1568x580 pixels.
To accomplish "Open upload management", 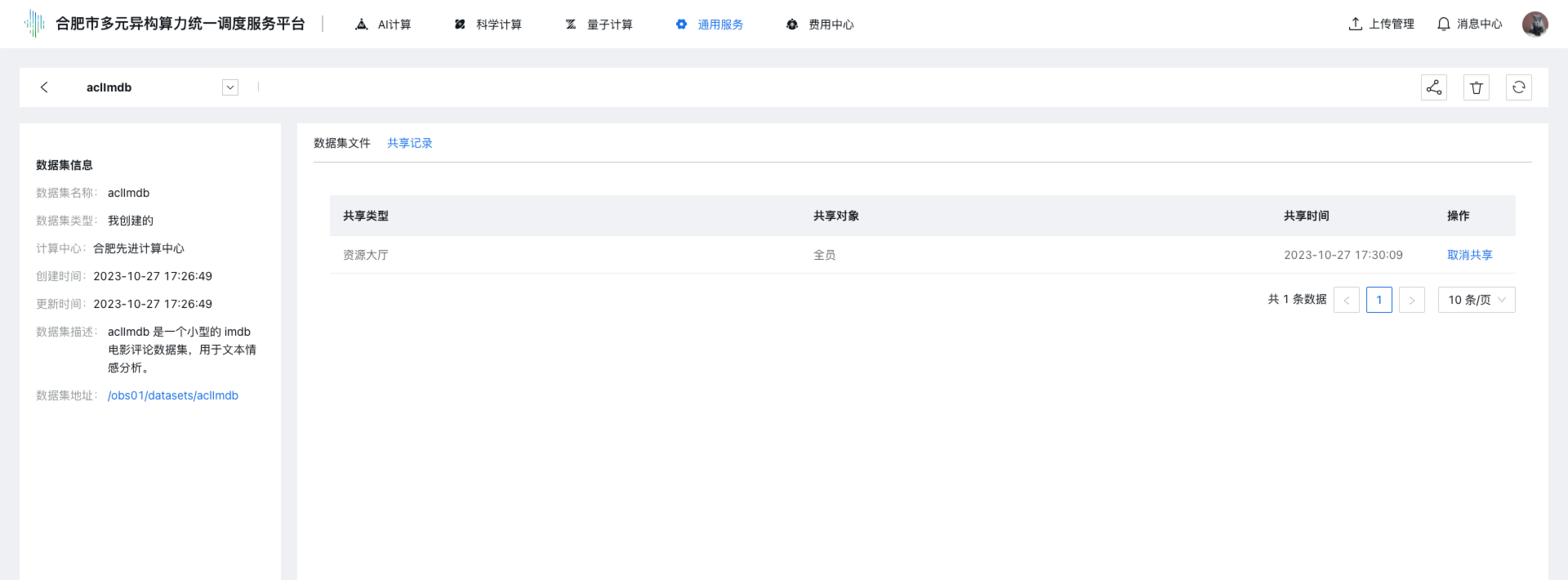I will 1381,25.
